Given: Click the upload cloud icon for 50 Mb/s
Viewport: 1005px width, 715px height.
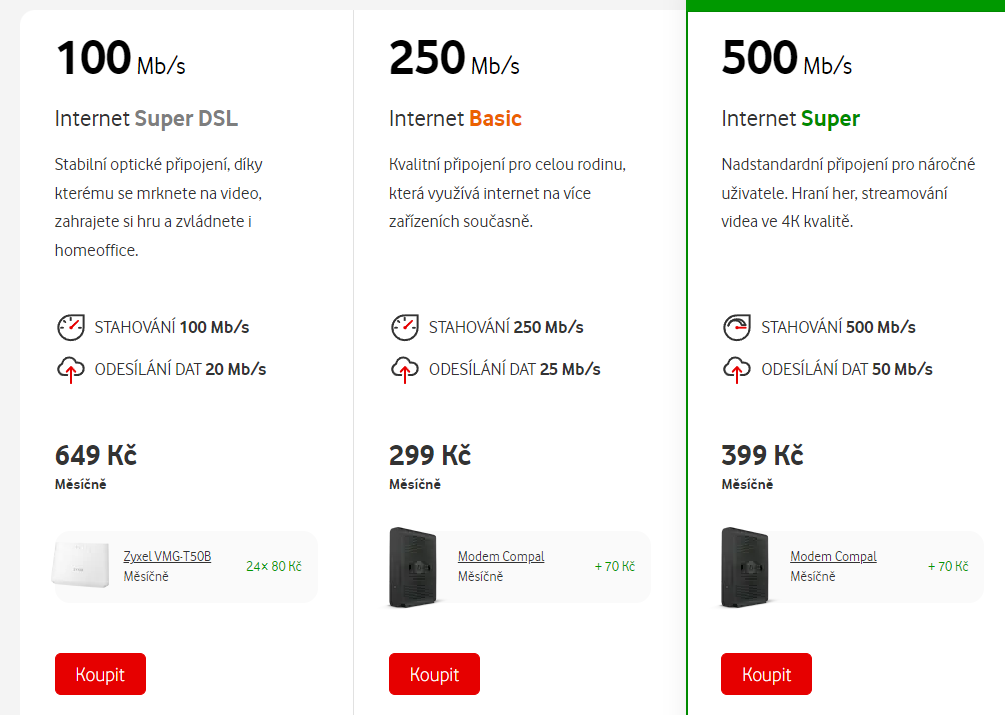Looking at the screenshot, I should [737, 369].
